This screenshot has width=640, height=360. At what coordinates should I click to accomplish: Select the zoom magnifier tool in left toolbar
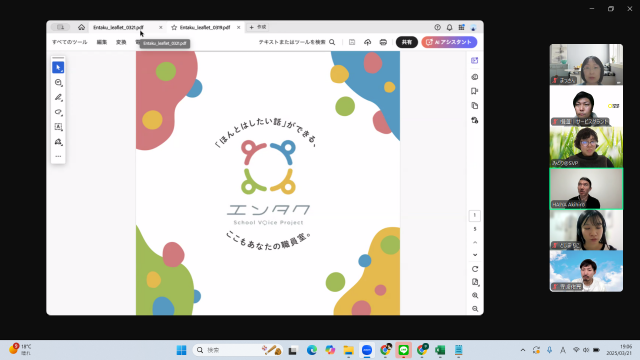(x=58, y=82)
